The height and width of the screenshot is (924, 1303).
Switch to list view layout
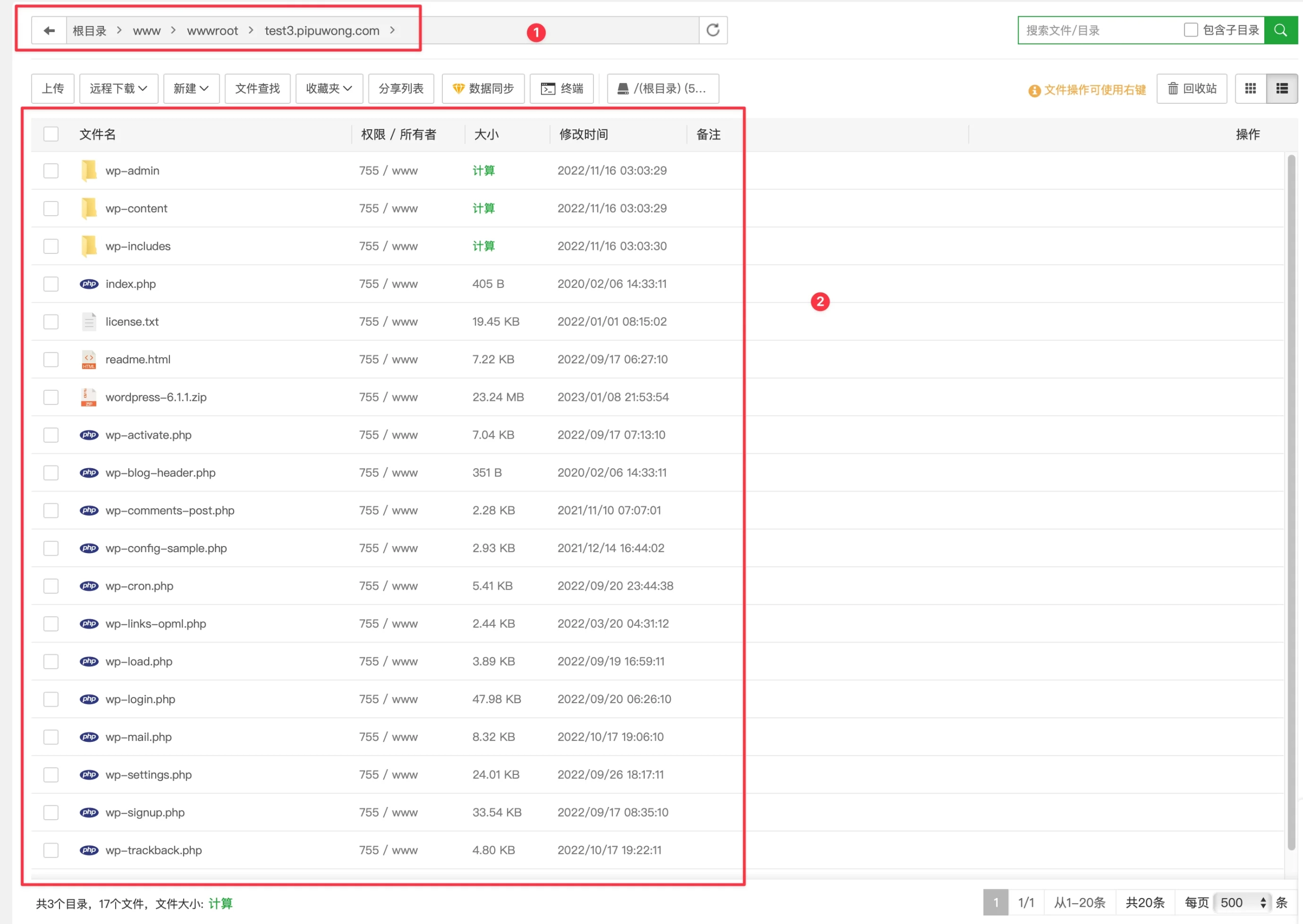[1282, 88]
